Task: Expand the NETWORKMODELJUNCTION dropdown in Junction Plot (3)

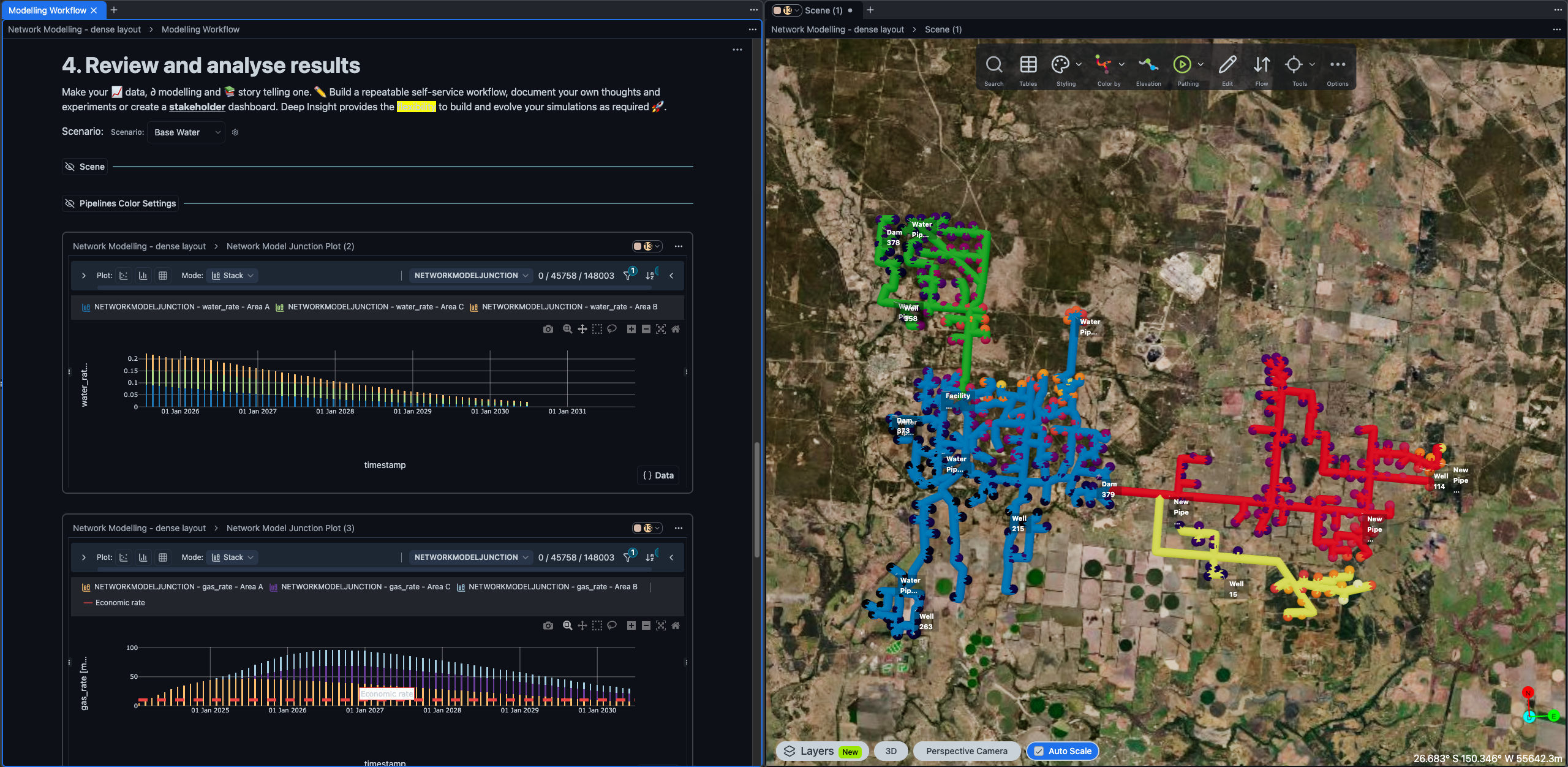Action: tap(470, 557)
